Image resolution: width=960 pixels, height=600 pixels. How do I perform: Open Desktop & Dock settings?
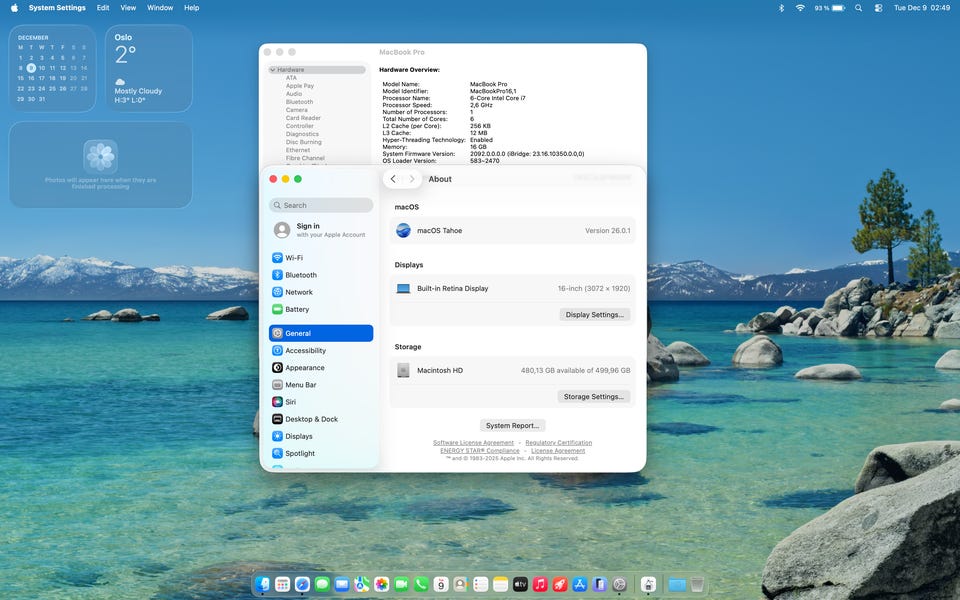(x=311, y=419)
